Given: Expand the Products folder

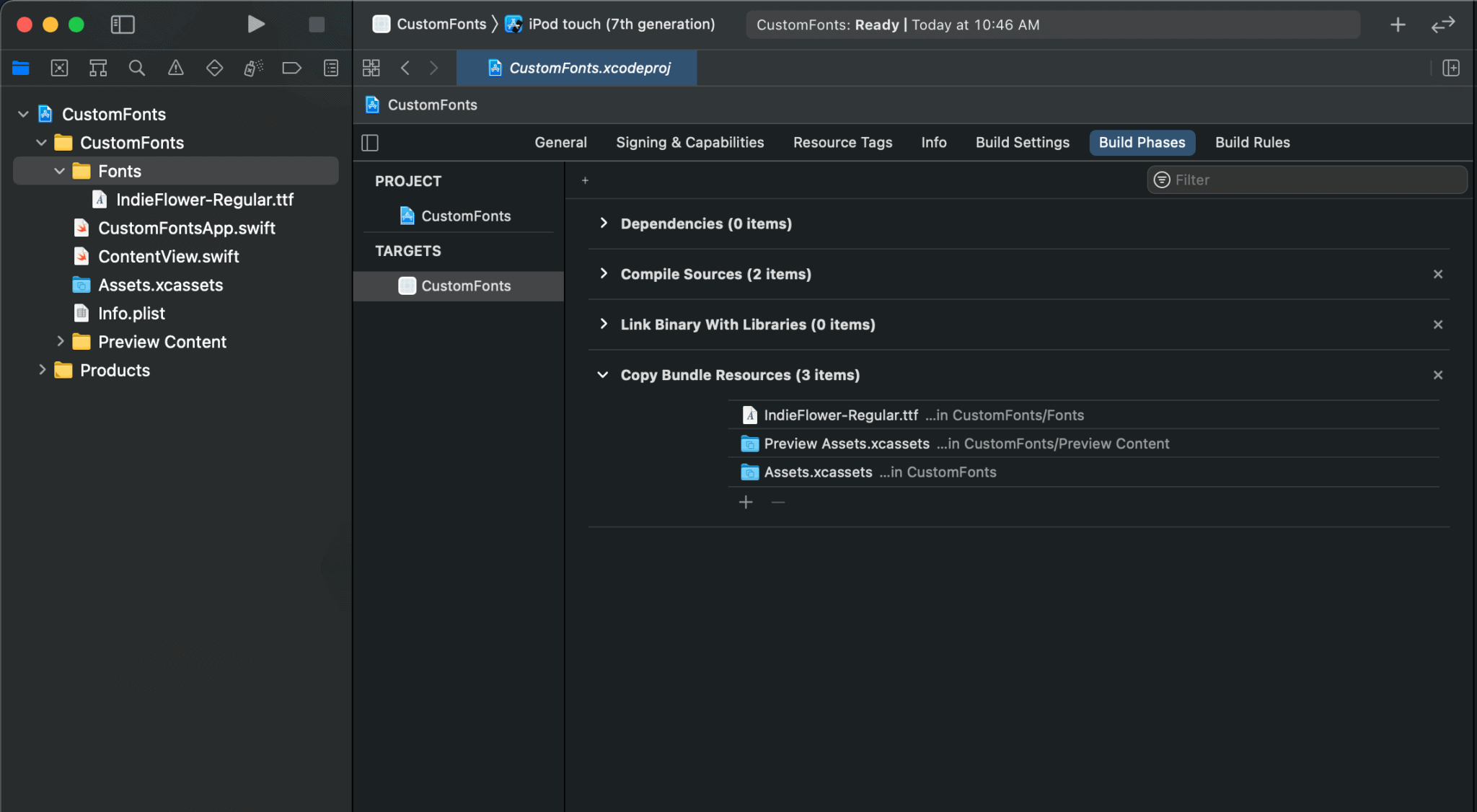Looking at the screenshot, I should (x=43, y=370).
